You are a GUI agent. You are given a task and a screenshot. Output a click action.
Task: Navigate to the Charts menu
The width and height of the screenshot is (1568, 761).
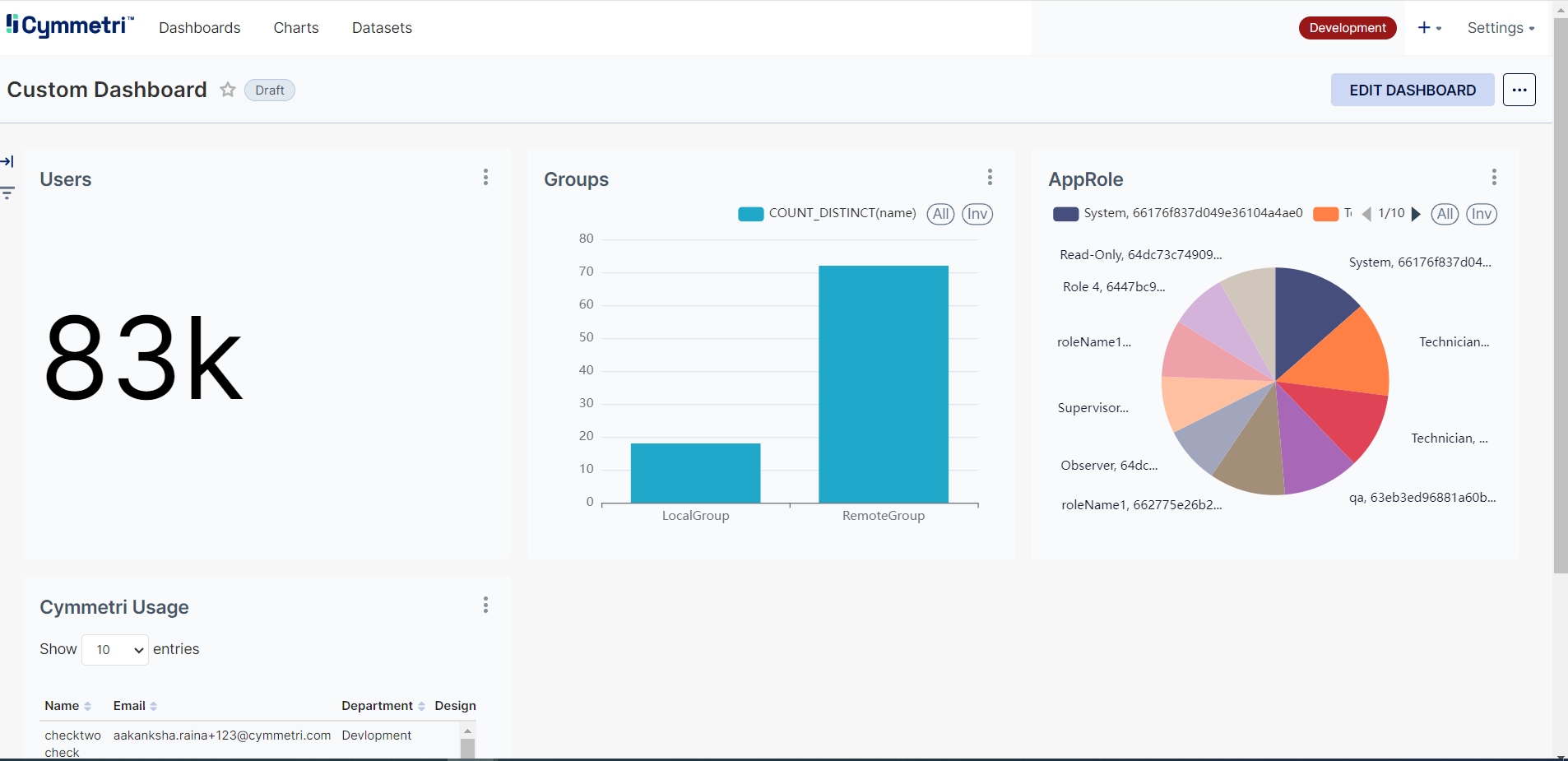(296, 28)
